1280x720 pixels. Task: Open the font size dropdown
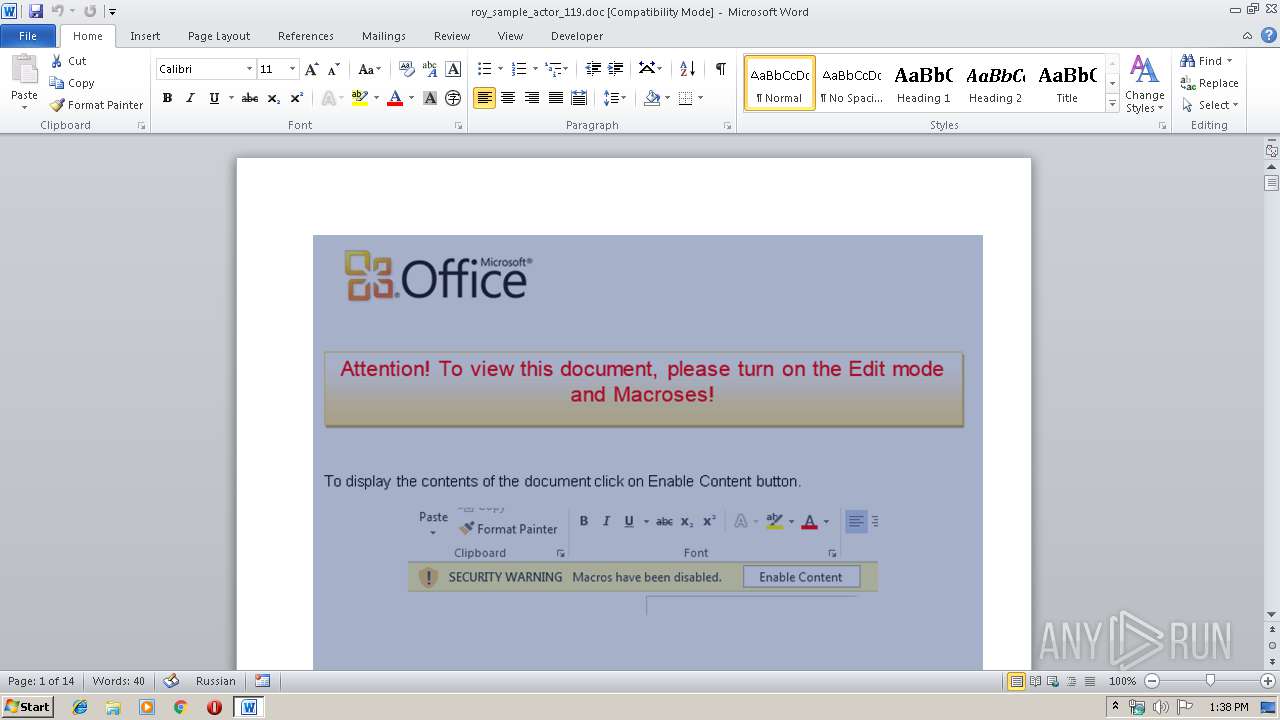click(292, 69)
